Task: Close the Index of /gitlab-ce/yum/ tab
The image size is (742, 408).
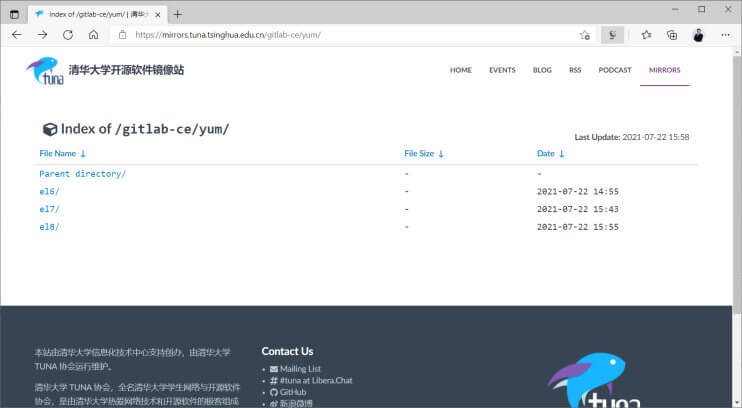Action: click(x=158, y=15)
